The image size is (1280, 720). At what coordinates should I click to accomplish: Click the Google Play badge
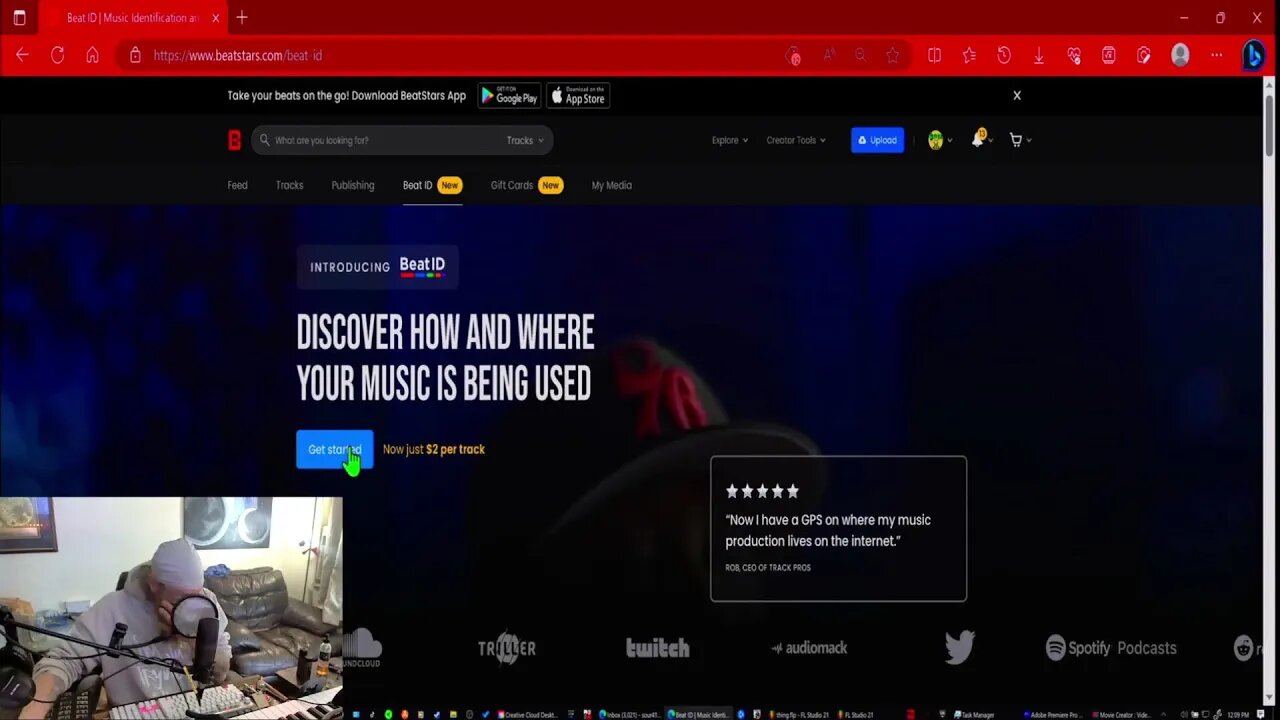coord(509,95)
